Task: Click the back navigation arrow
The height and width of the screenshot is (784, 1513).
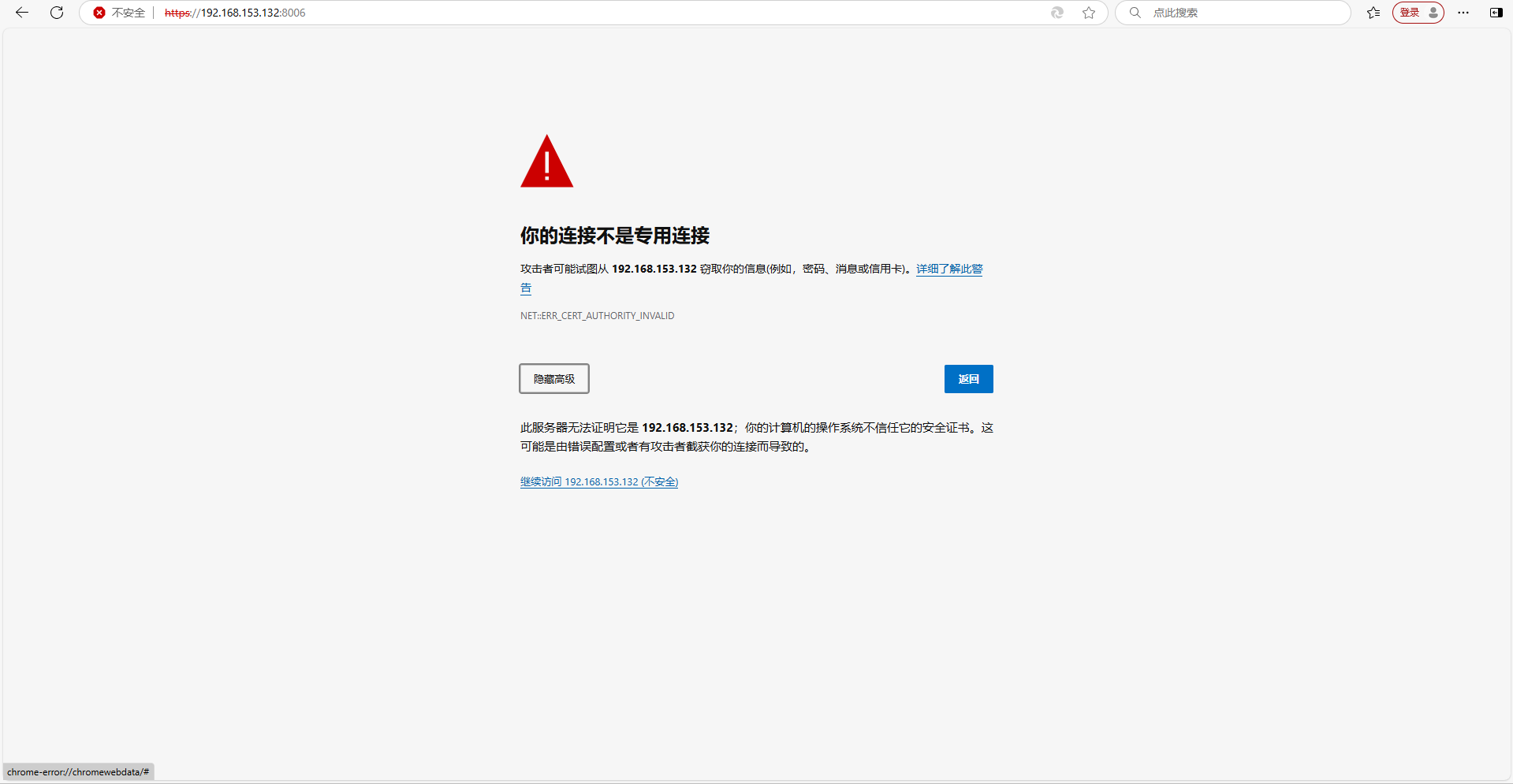Action: tap(20, 13)
